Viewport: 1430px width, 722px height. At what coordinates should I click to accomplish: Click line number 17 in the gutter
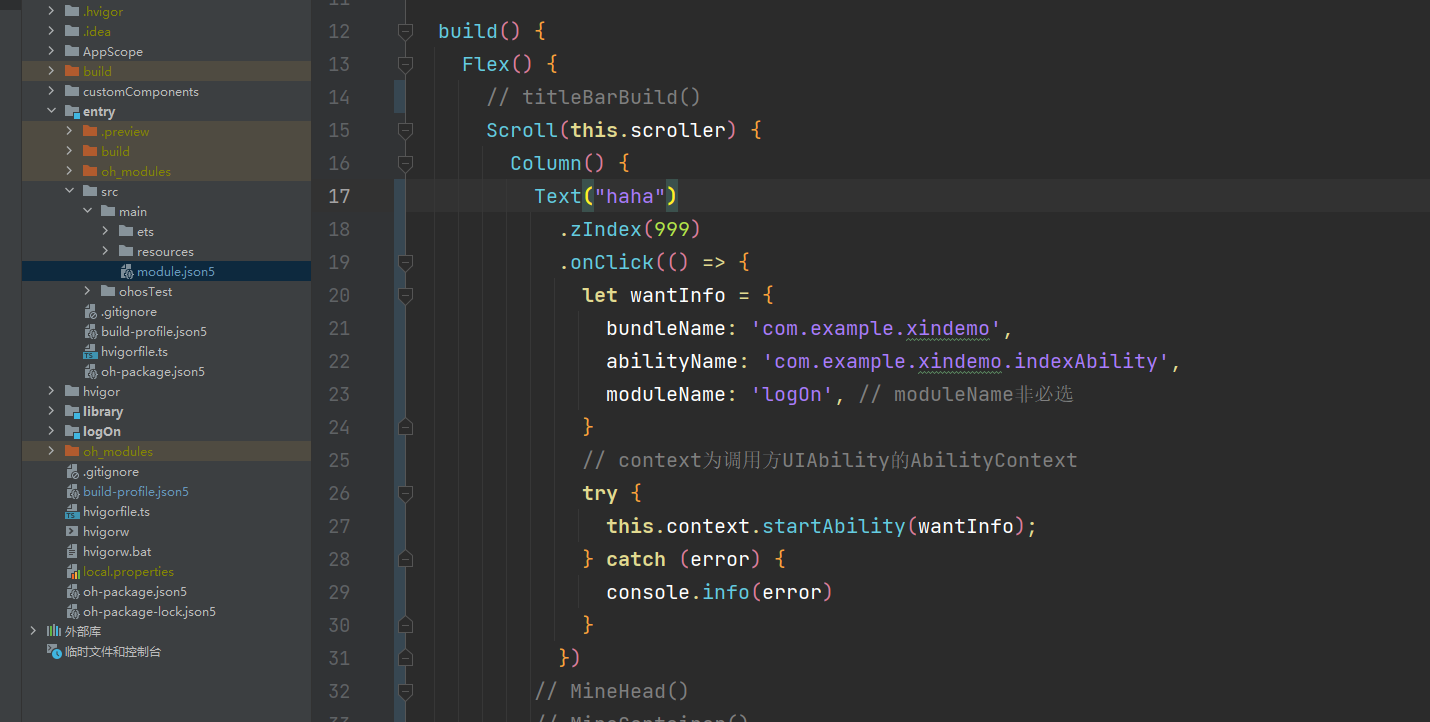point(339,197)
